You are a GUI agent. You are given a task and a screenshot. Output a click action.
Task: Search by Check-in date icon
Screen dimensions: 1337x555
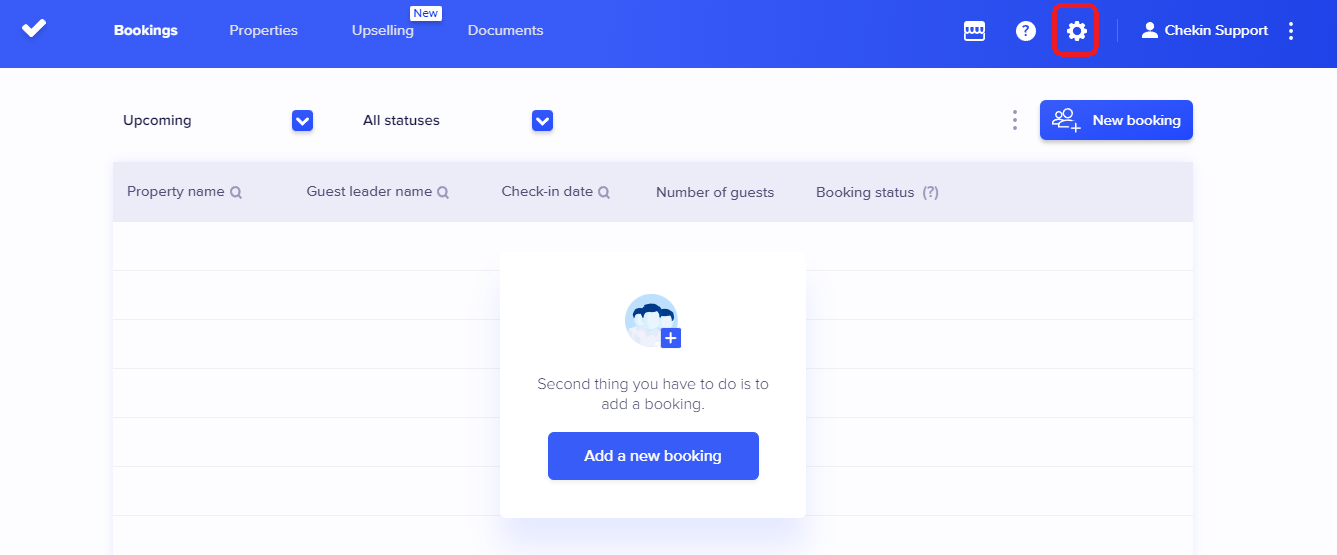pyautogui.click(x=604, y=193)
